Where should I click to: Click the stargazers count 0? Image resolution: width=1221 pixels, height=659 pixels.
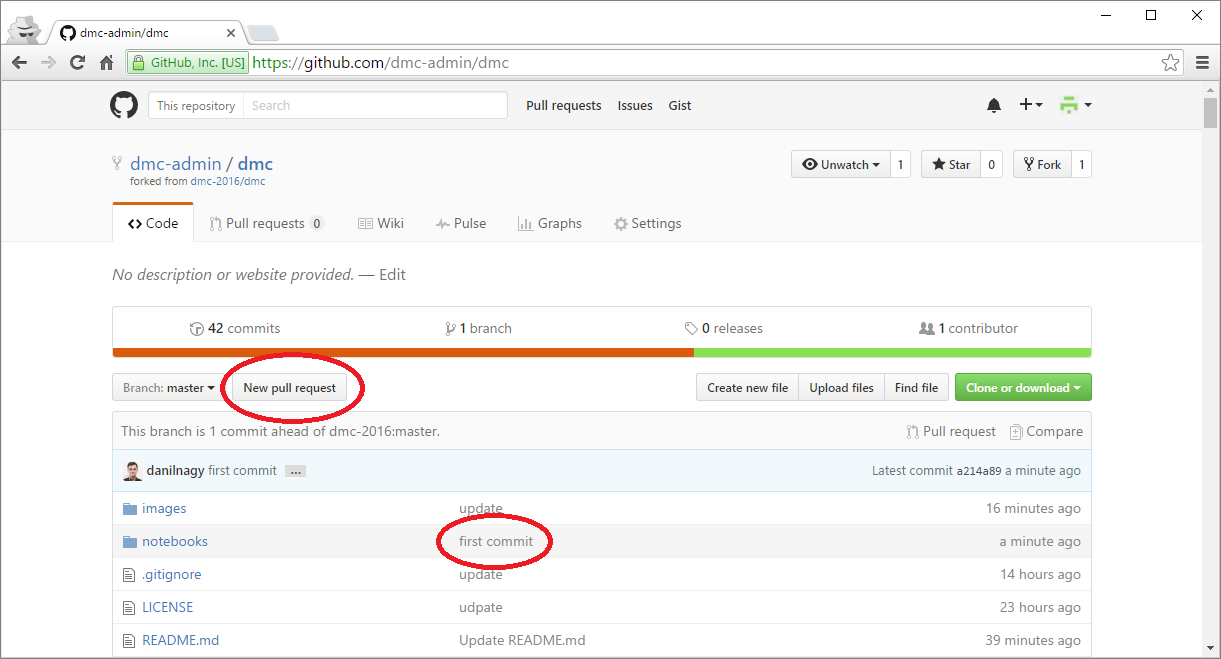coord(991,164)
